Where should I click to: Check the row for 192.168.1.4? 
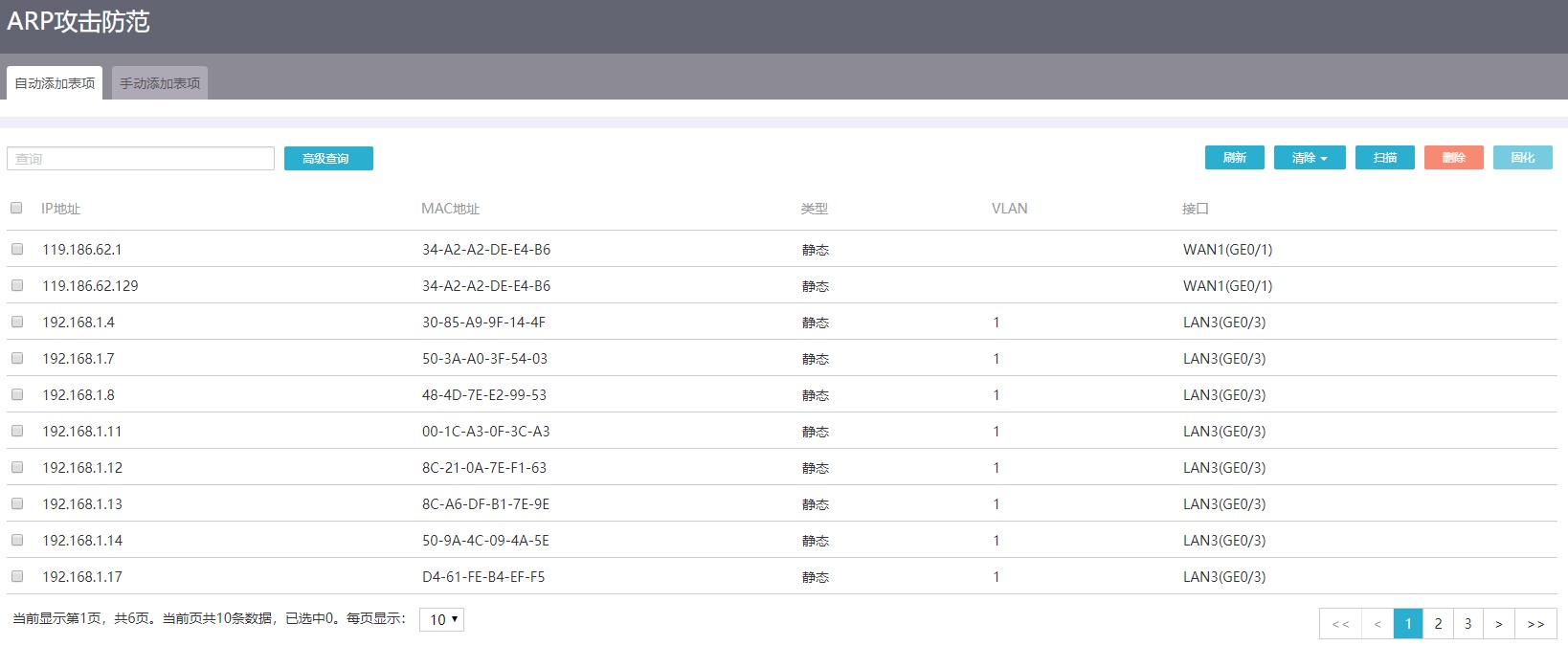coord(17,322)
